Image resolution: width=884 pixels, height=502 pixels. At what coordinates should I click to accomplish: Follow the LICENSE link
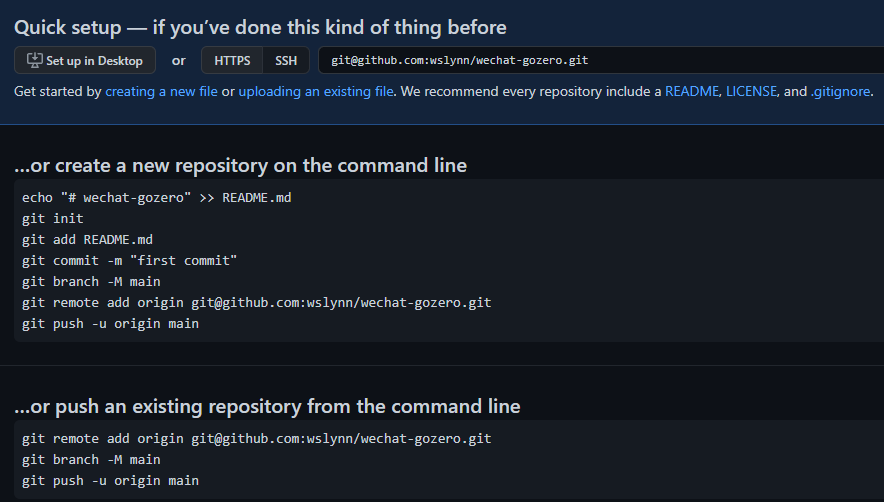pyautogui.click(x=753, y=91)
